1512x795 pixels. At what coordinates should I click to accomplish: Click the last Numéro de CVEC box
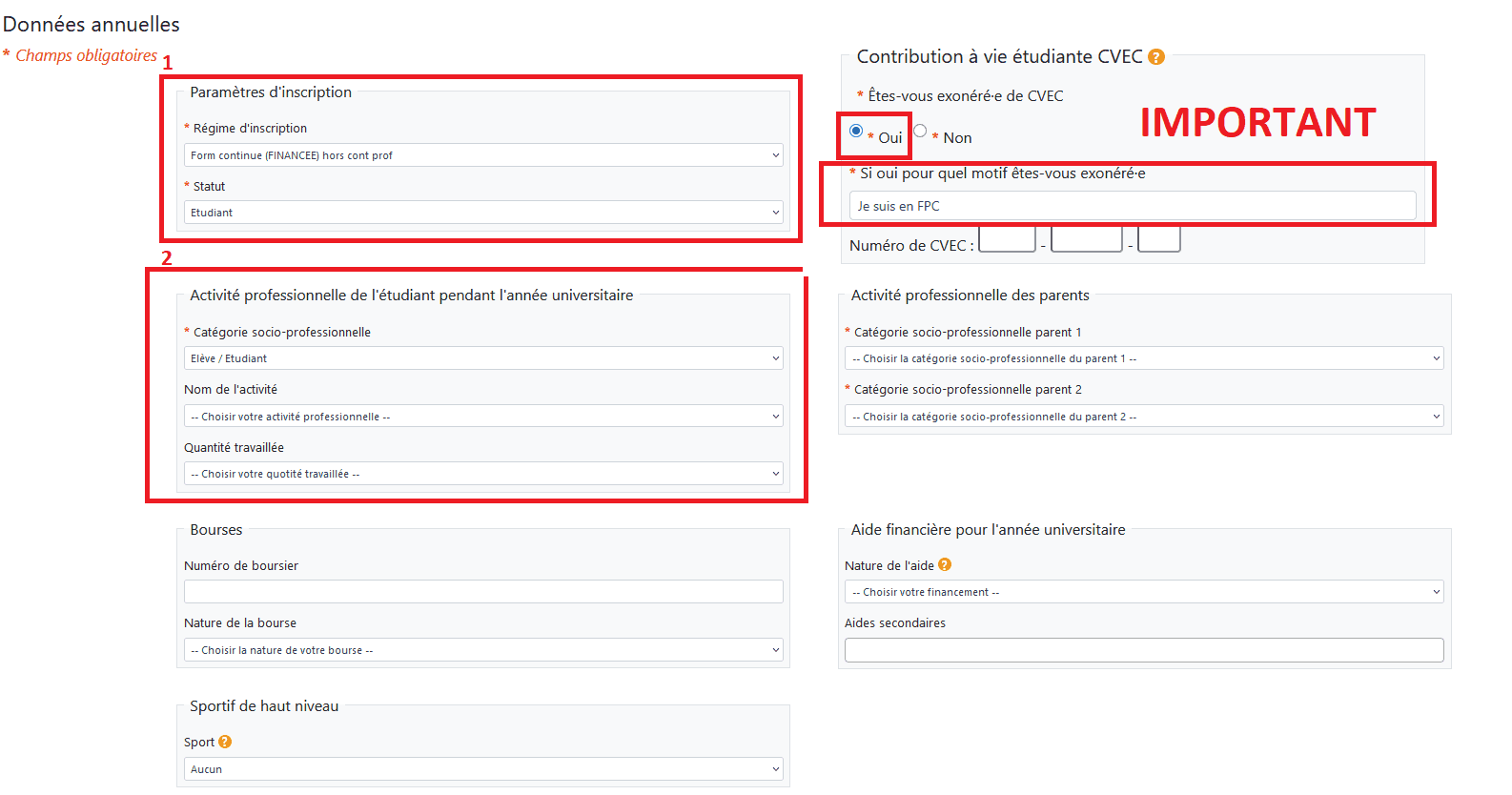1158,239
